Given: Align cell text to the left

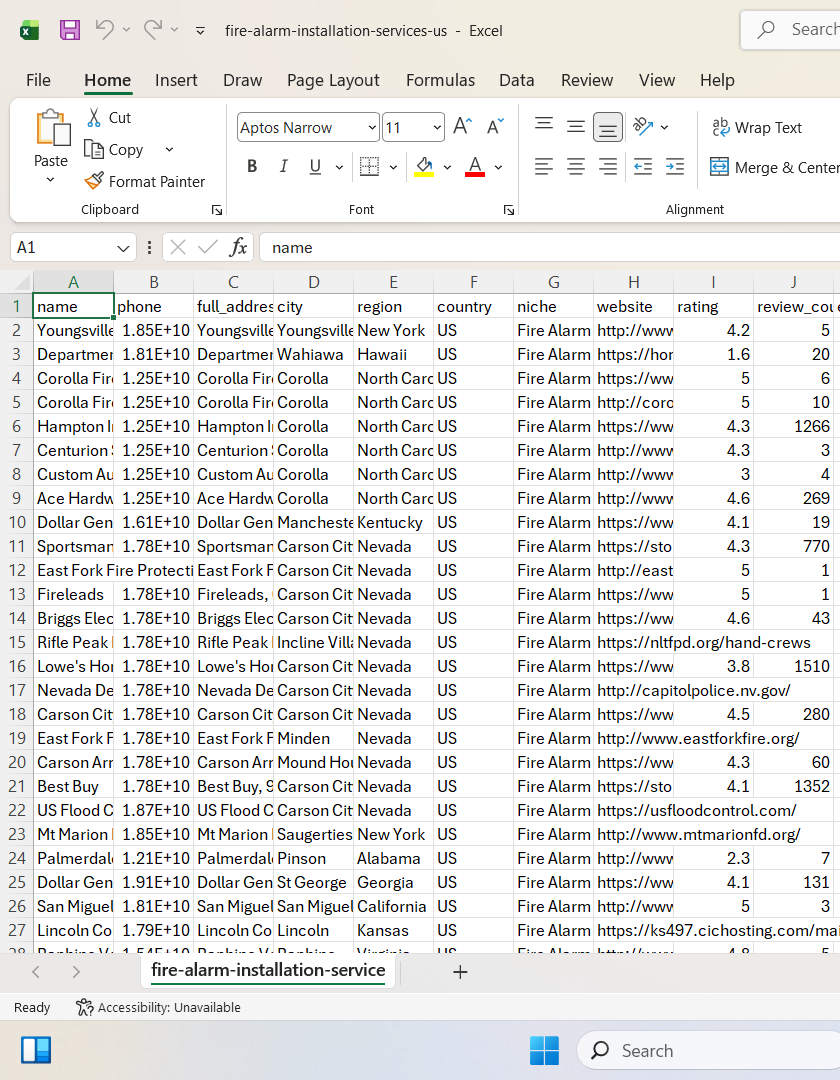Looking at the screenshot, I should pos(544,166).
